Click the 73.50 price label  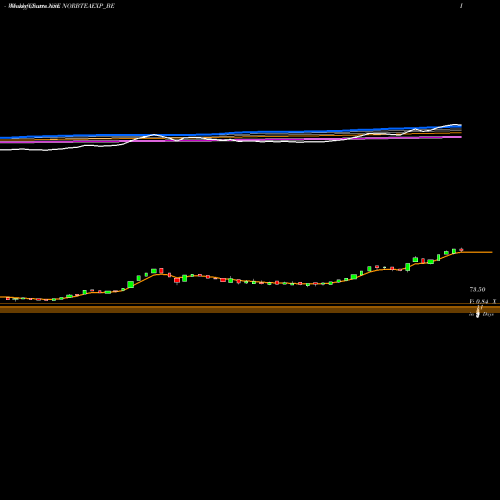tap(477, 289)
